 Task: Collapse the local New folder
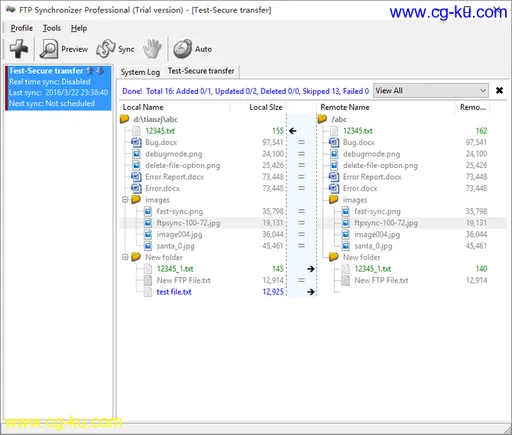click(125, 257)
